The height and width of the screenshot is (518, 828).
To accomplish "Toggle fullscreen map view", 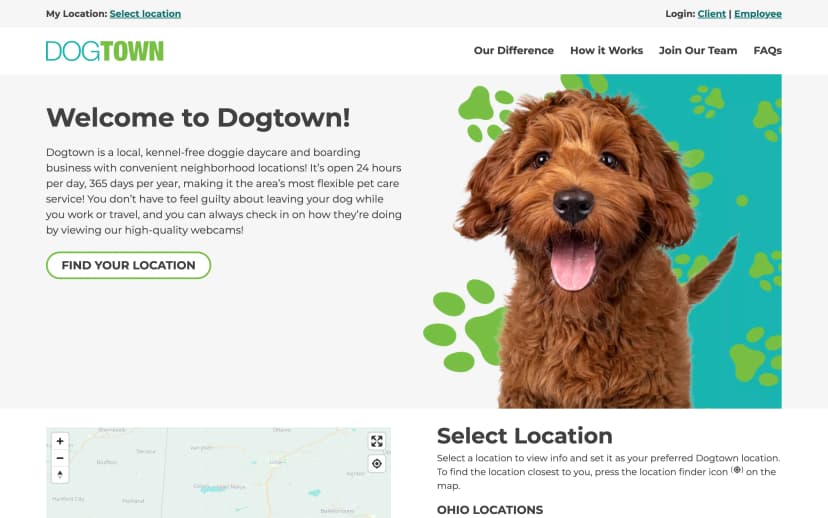I will click(x=377, y=441).
